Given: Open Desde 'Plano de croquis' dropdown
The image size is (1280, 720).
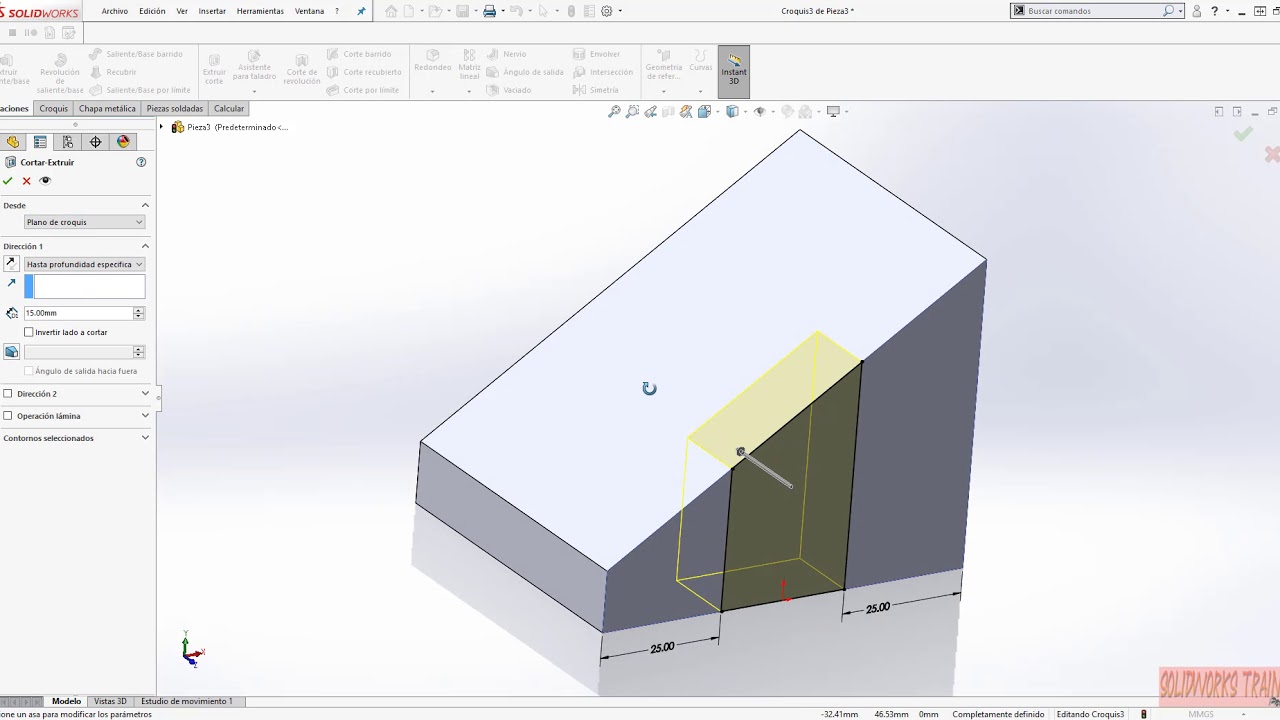Looking at the screenshot, I should (x=85, y=222).
